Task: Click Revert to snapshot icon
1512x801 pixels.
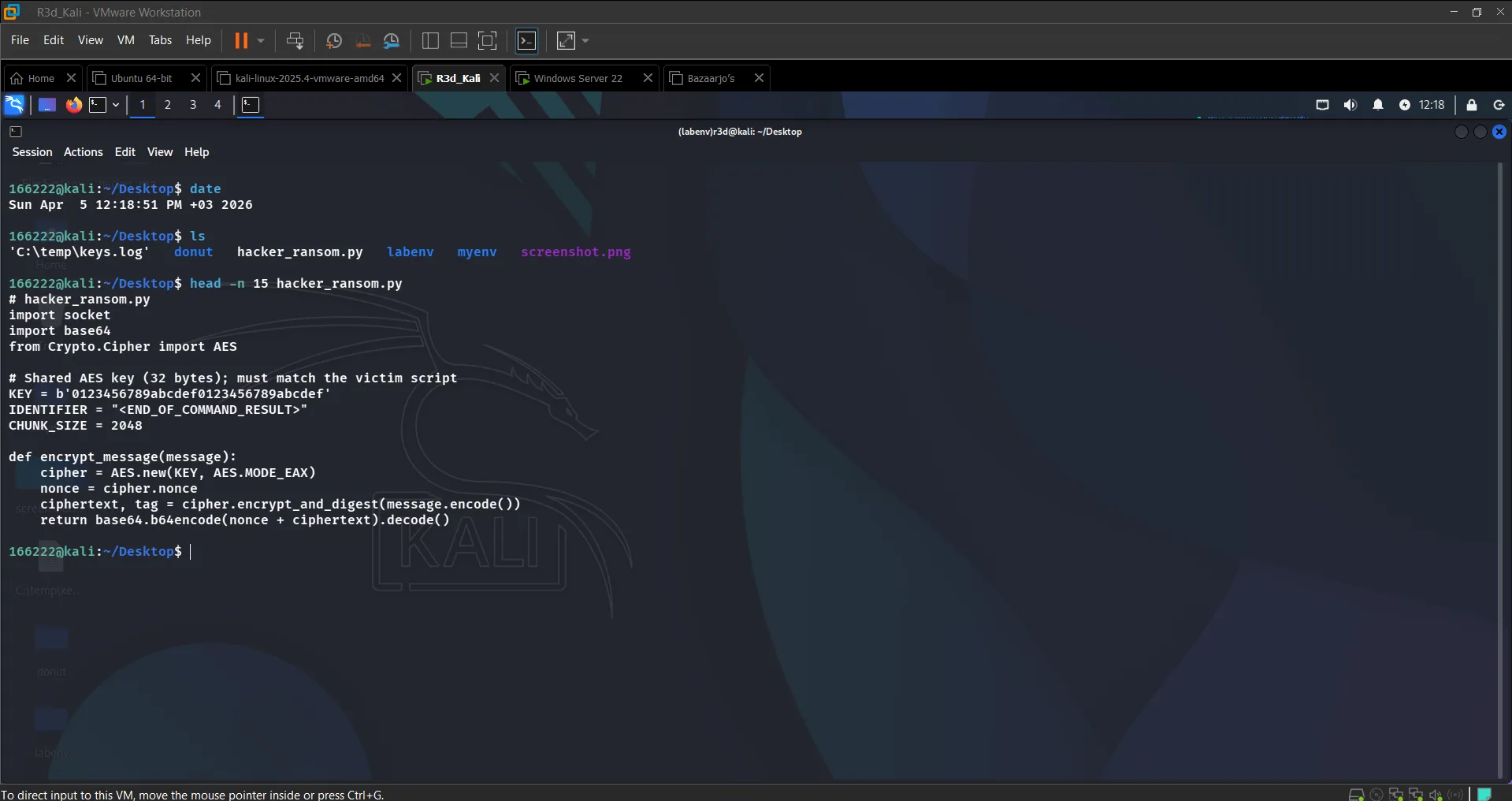Action: tap(363, 41)
